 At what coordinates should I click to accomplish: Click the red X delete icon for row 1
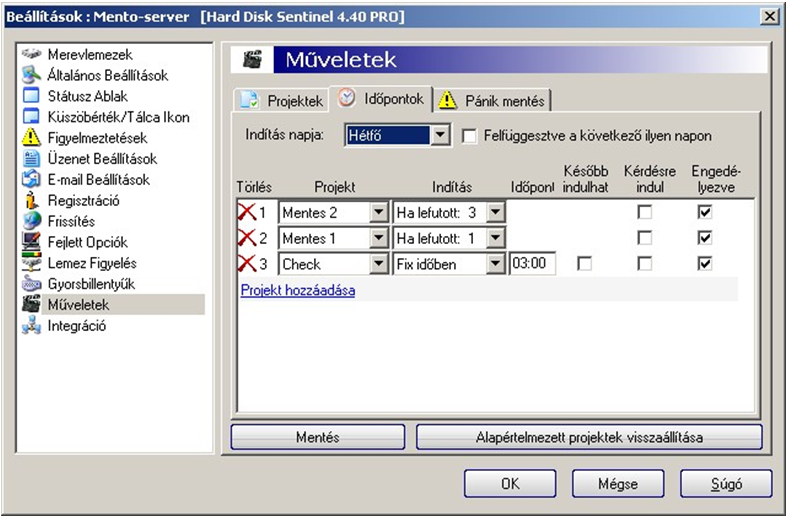coord(246,213)
